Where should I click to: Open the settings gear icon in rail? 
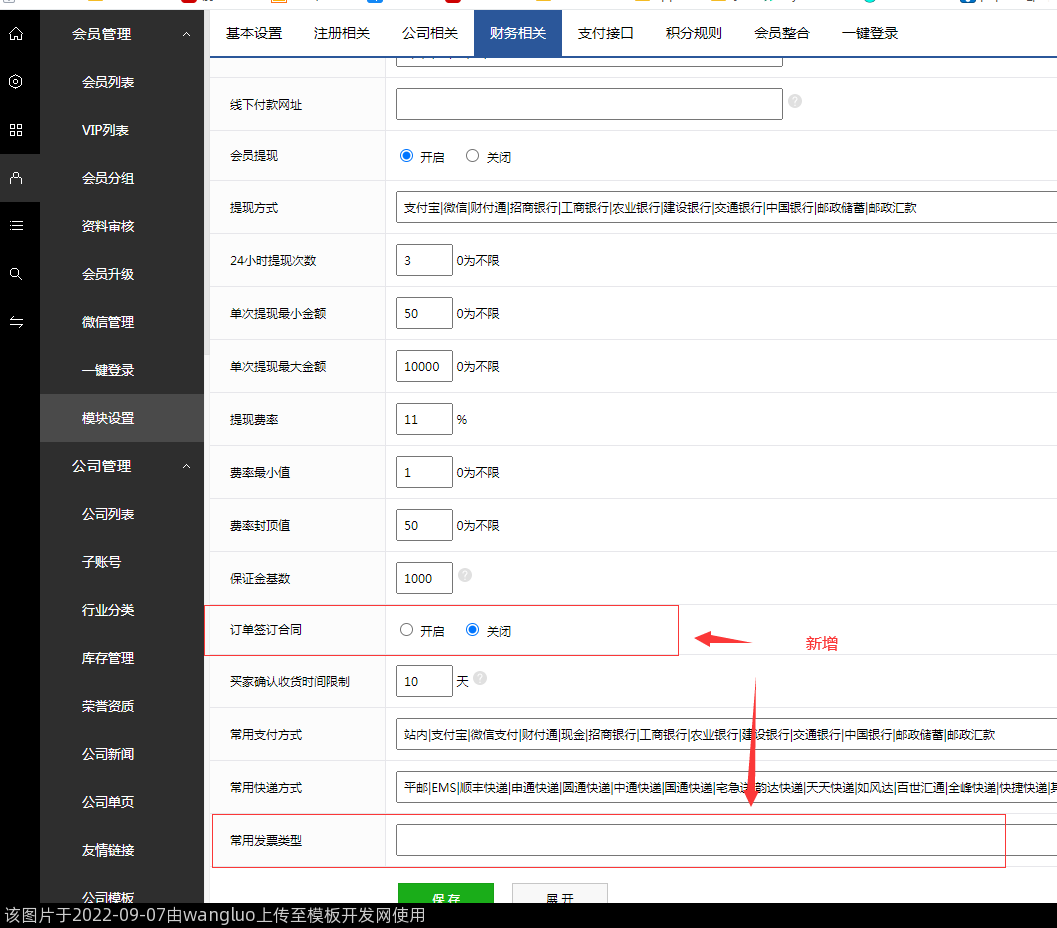pos(16,82)
